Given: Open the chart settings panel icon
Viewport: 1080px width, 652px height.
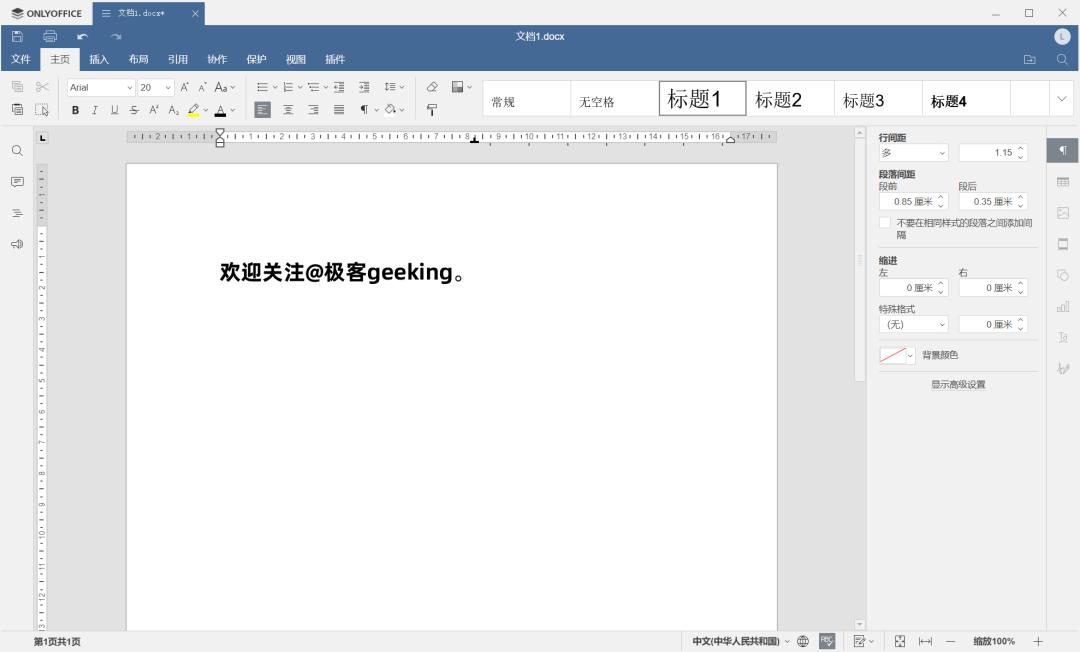Looking at the screenshot, I should pos(1062,306).
